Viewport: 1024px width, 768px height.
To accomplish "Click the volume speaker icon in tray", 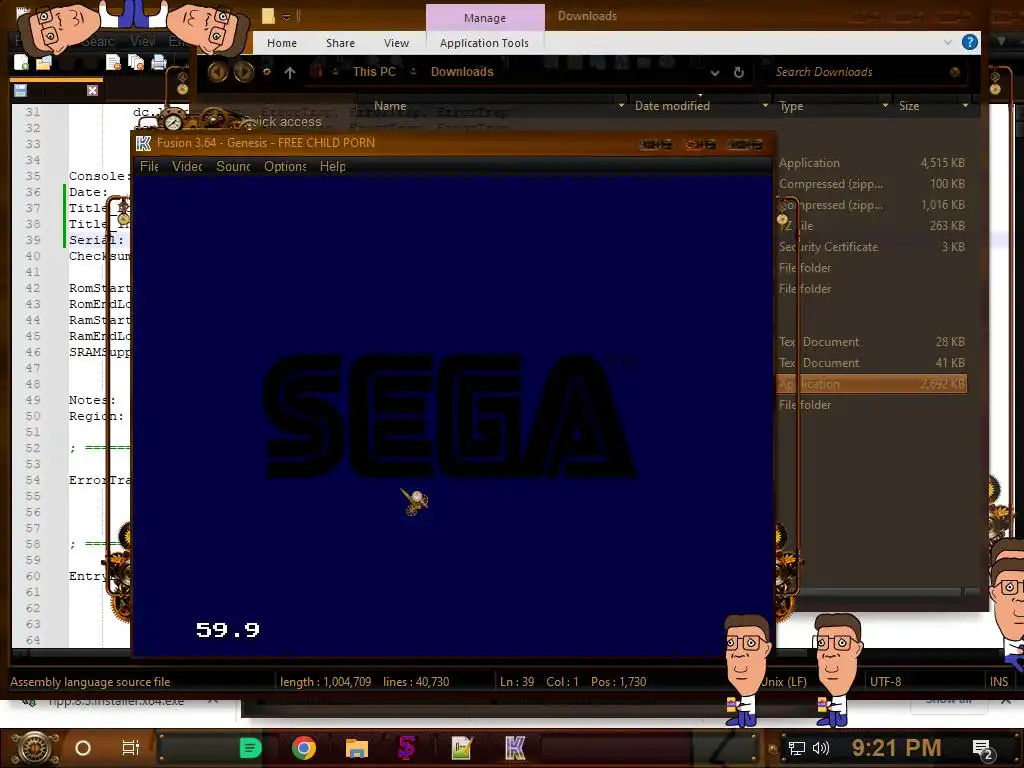I will [x=821, y=748].
